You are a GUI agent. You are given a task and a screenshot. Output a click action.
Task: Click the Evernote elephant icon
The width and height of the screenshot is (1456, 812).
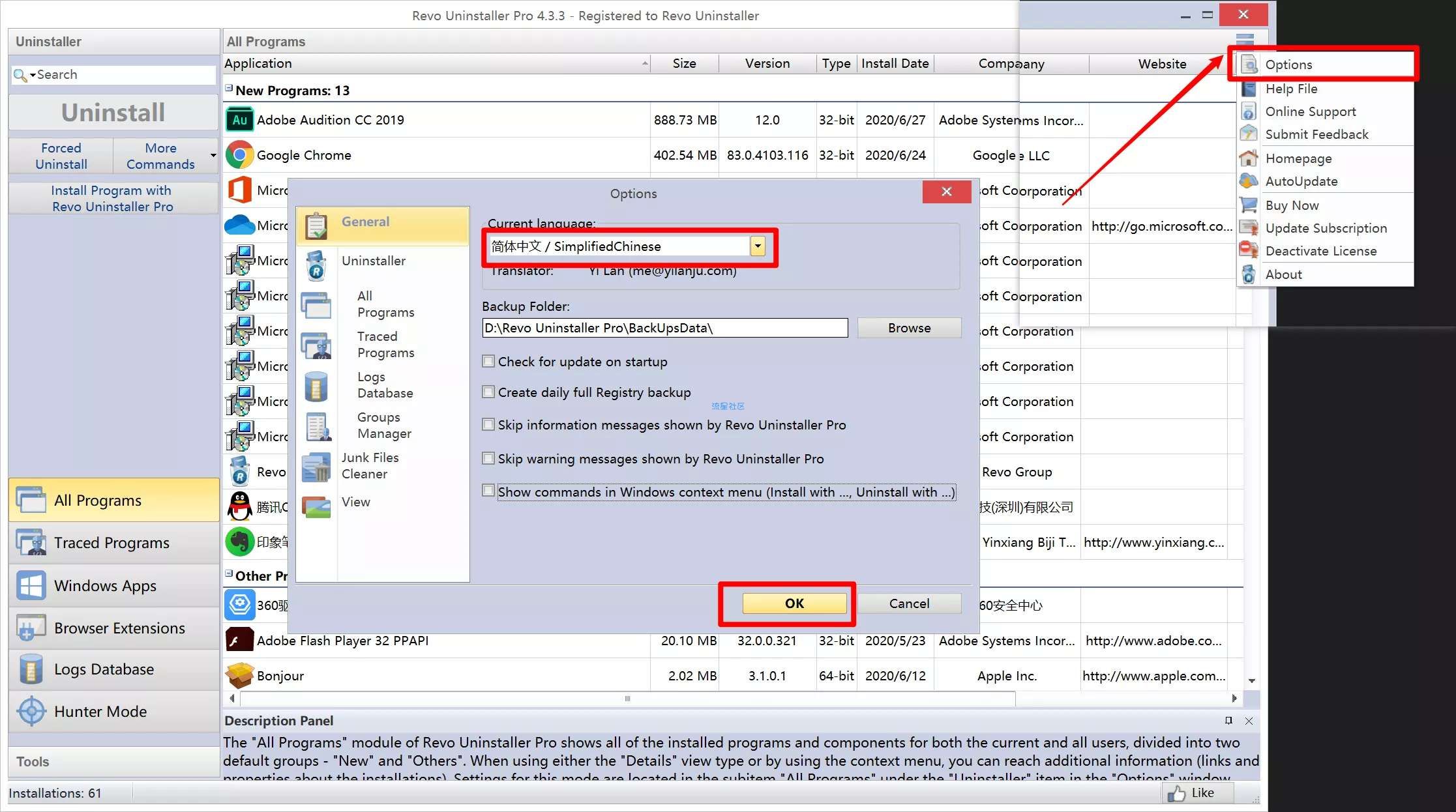click(239, 542)
